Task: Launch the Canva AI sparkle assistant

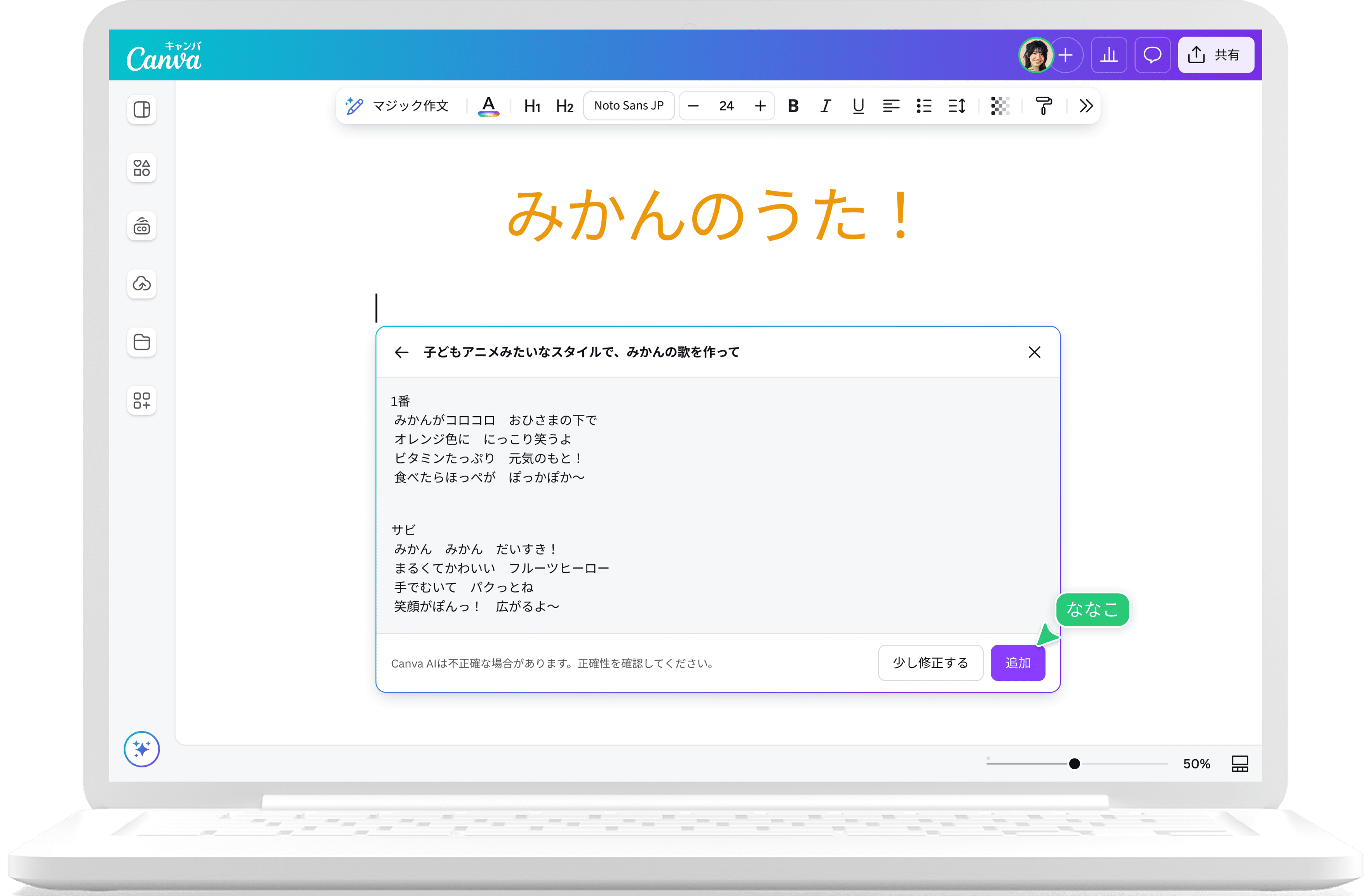Action: click(142, 749)
